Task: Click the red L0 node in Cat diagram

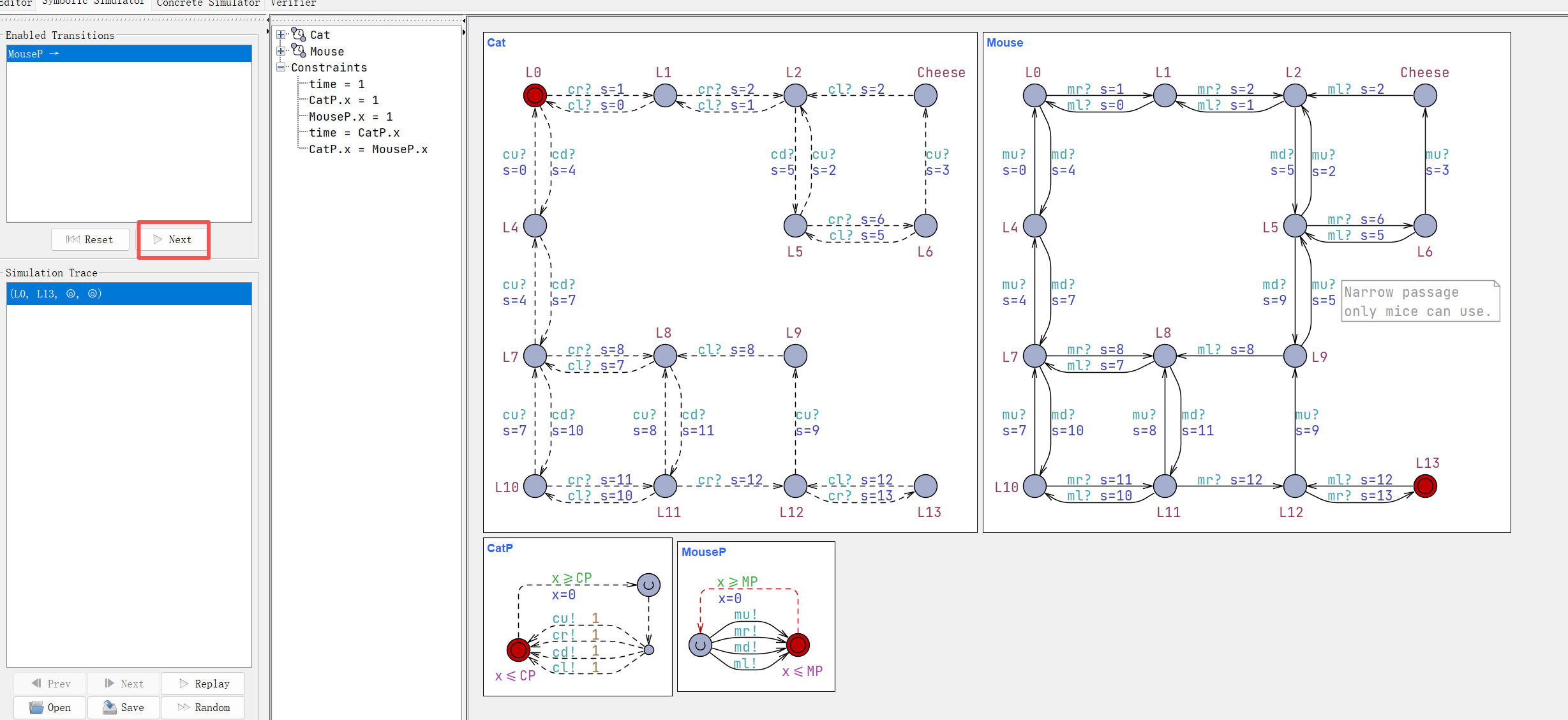Action: click(535, 96)
